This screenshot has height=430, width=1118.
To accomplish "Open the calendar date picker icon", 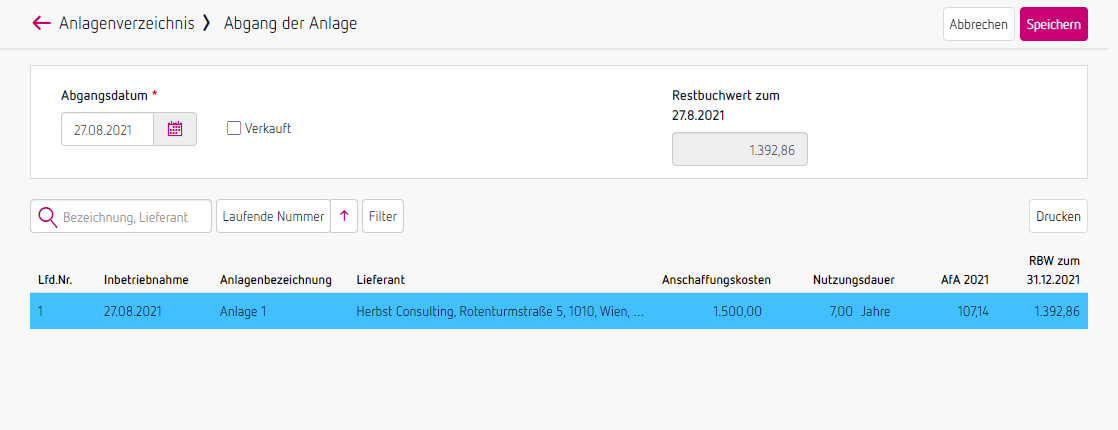I will (175, 129).
